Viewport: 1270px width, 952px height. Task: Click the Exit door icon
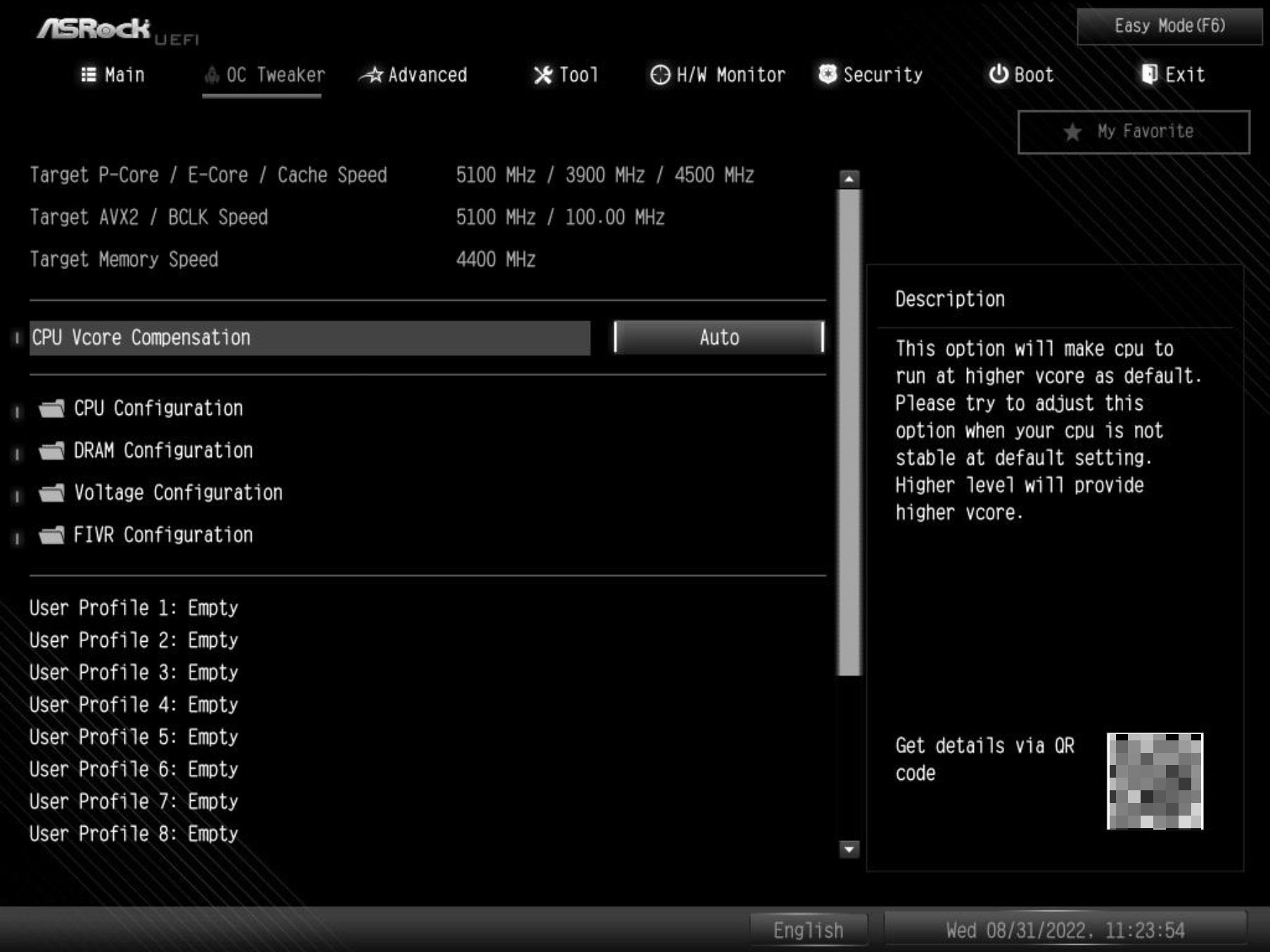pyautogui.click(x=1149, y=74)
